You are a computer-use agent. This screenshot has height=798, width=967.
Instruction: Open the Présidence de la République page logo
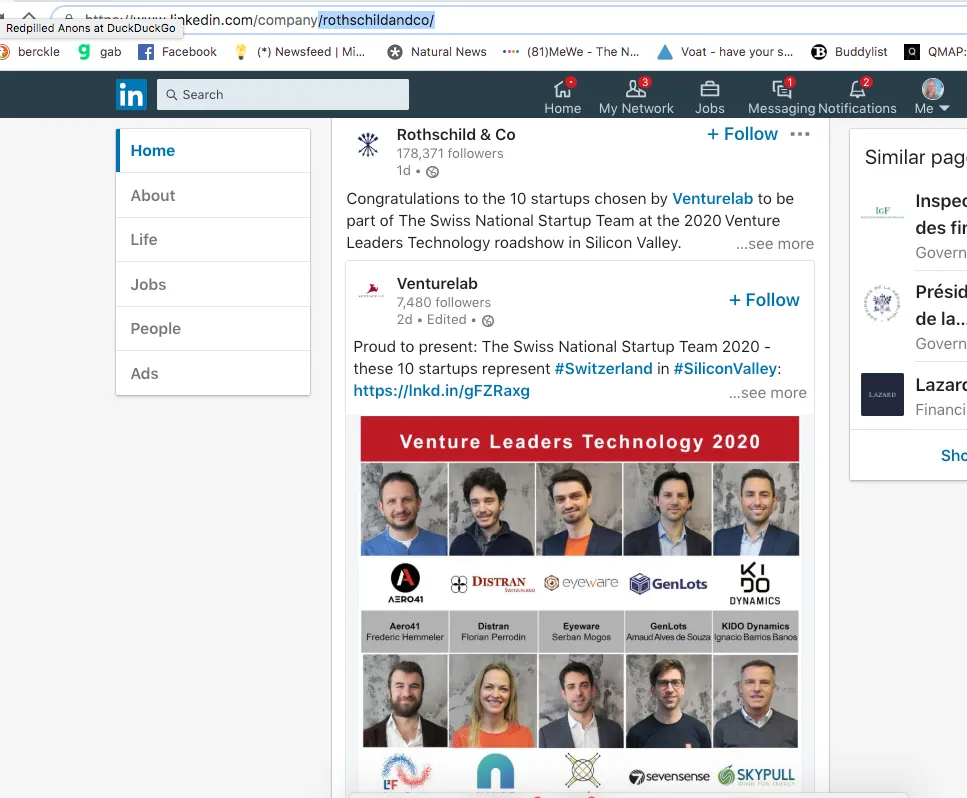point(883,303)
